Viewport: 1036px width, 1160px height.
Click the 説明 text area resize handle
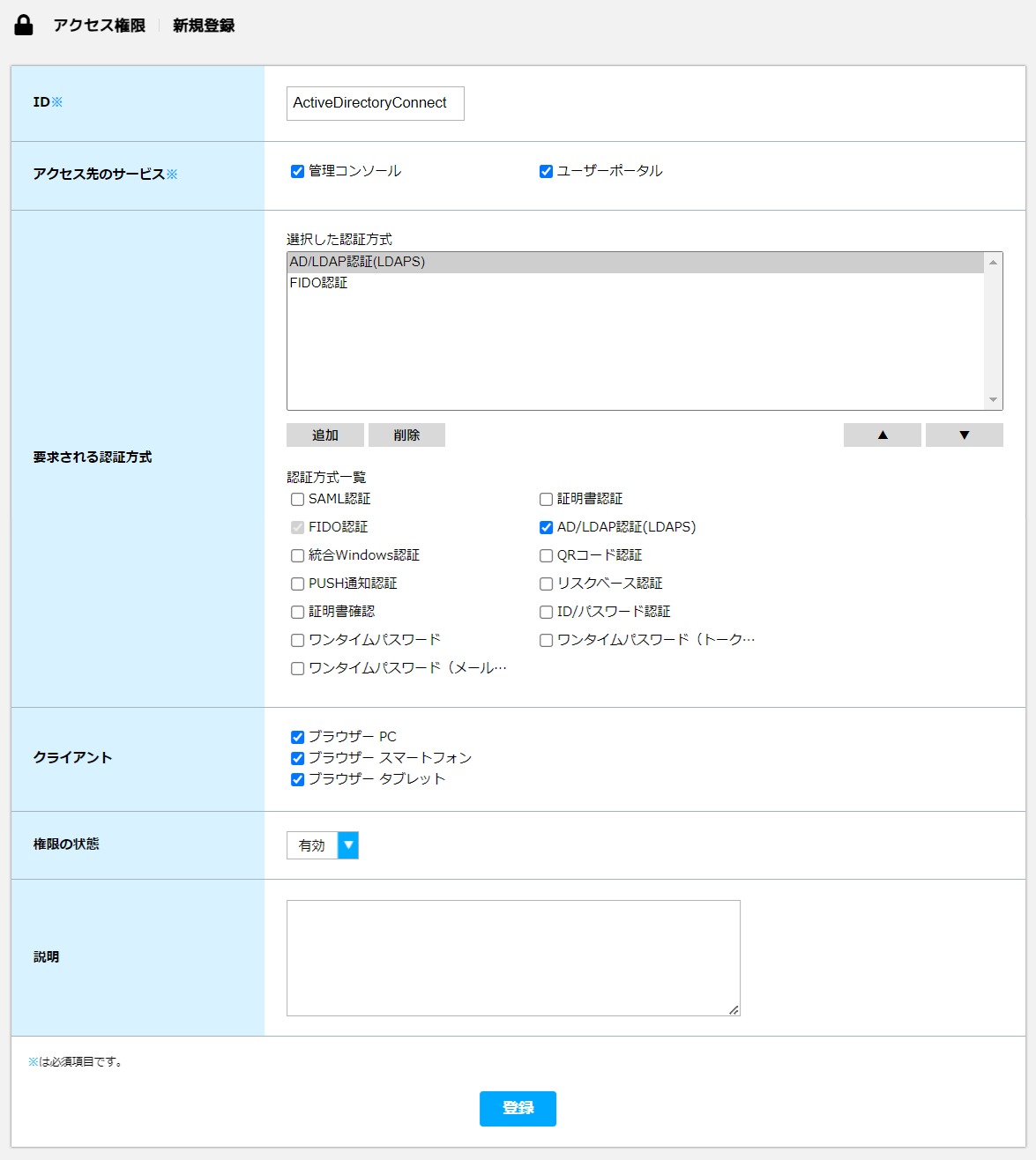point(734,1010)
